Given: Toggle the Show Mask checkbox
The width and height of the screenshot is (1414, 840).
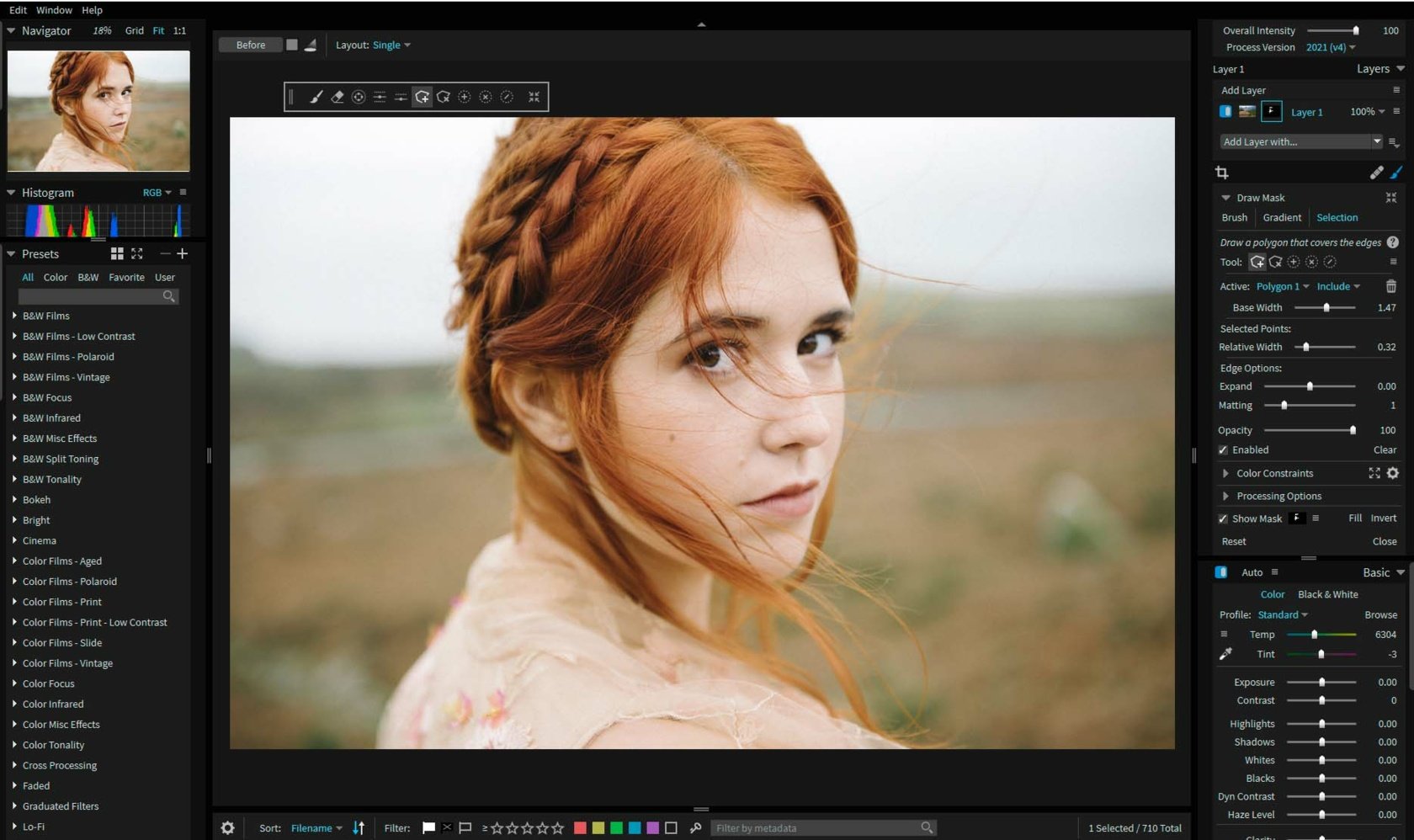Looking at the screenshot, I should click(x=1223, y=518).
